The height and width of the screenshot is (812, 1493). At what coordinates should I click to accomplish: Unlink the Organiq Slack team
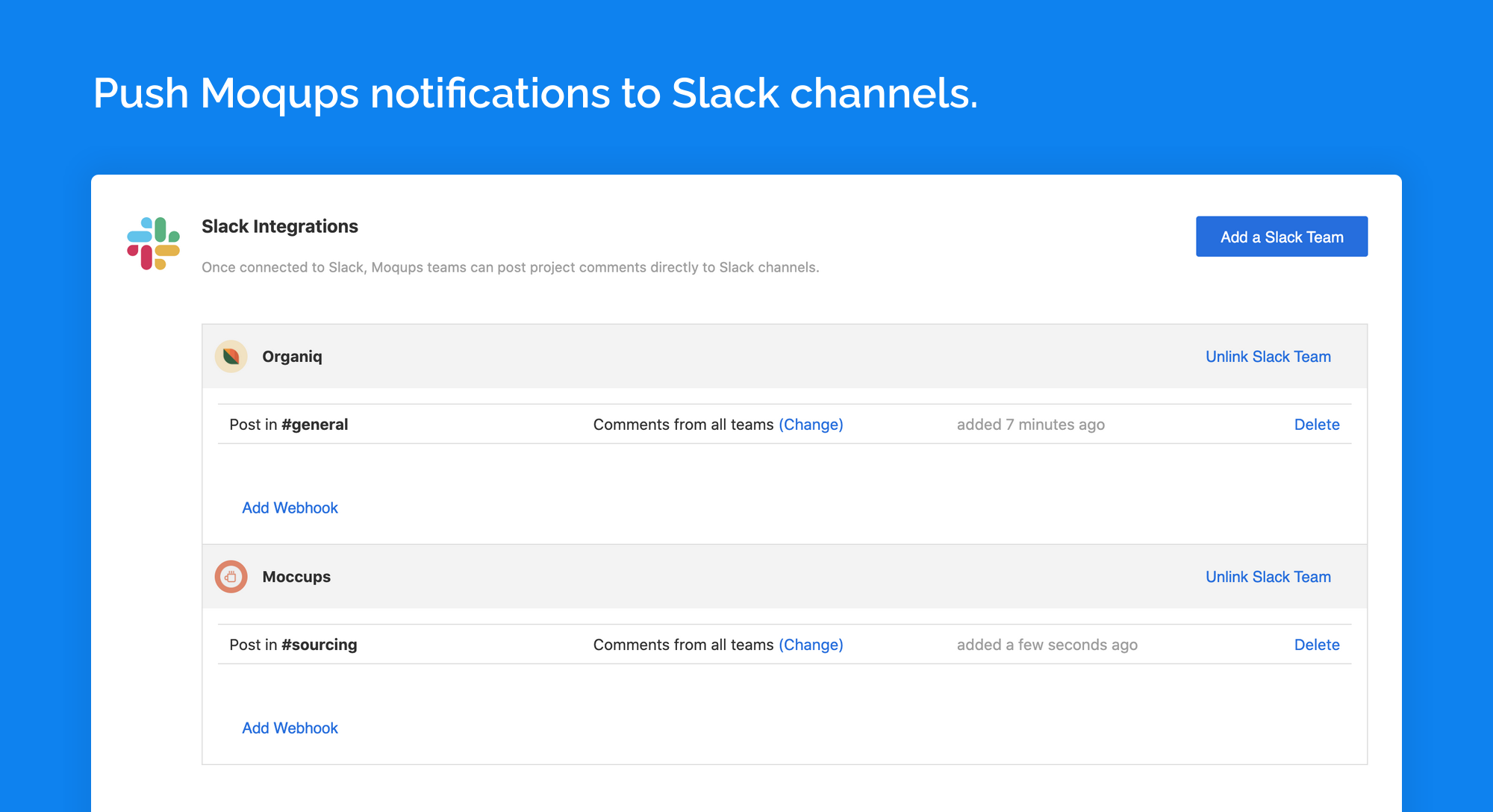coord(1268,356)
